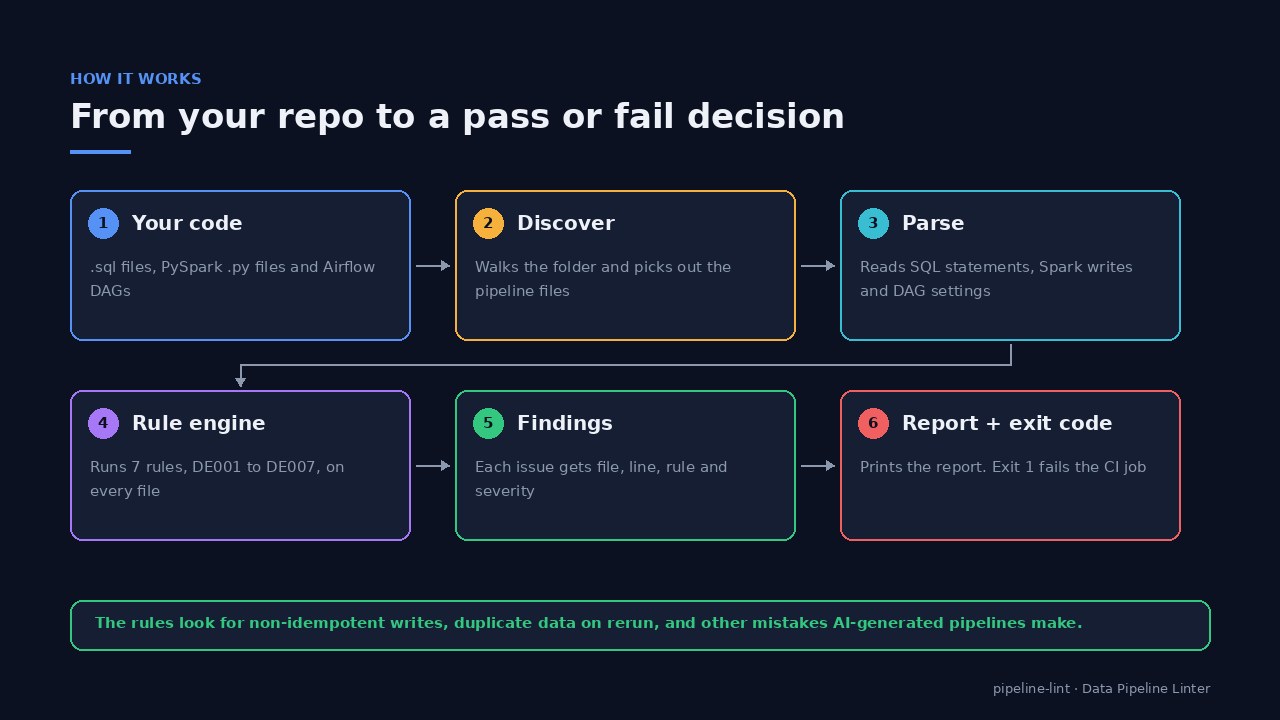Click the teal step 3 number badge

[873, 223]
